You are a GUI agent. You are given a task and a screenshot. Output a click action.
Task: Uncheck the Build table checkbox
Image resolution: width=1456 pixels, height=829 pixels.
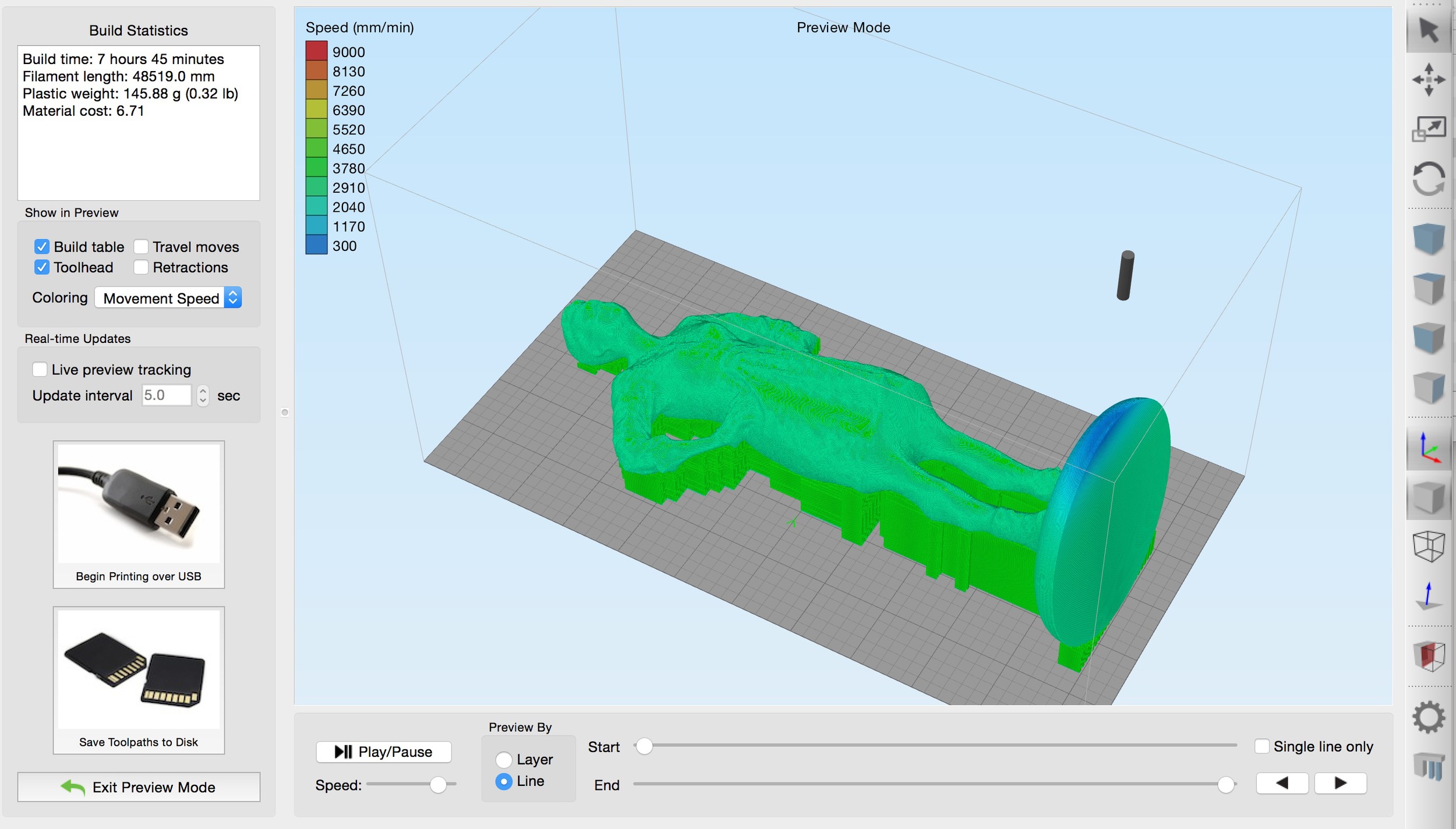pos(42,247)
